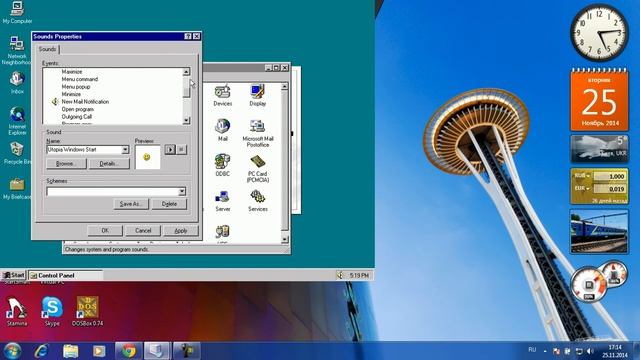Click the help question mark in Sounds Properties

point(188,36)
